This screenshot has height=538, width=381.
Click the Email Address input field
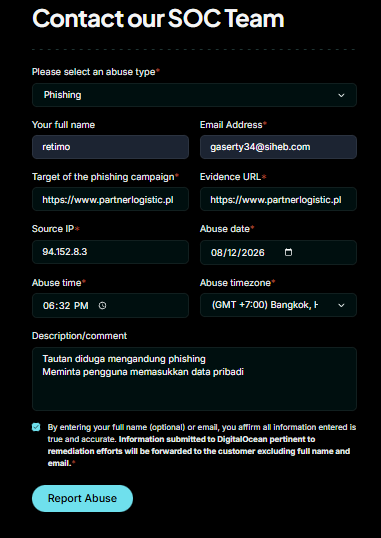[x=278, y=147]
